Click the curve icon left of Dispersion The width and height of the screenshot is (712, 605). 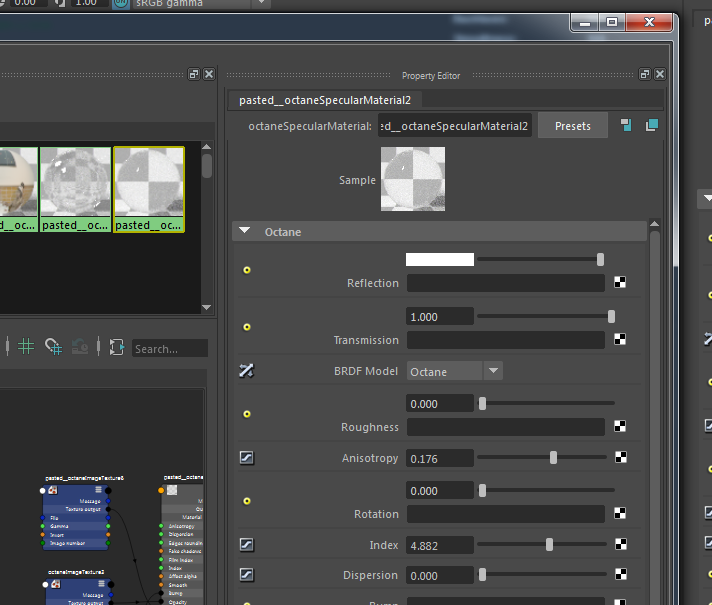point(247,575)
